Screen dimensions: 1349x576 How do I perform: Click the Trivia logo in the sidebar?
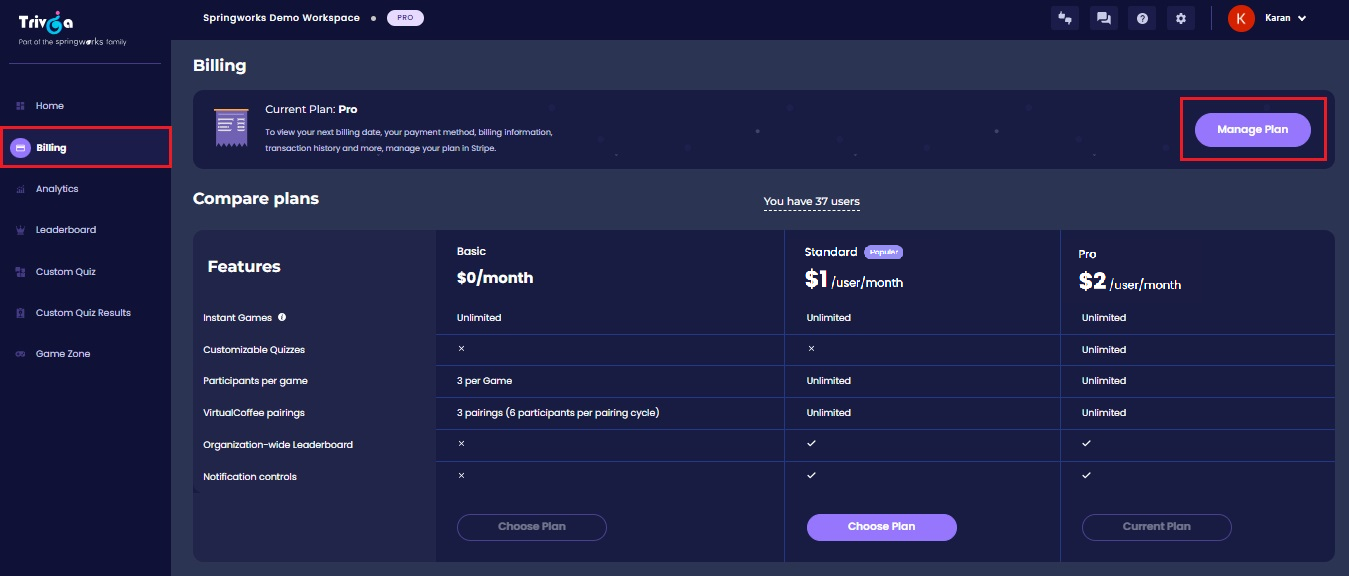pos(45,22)
